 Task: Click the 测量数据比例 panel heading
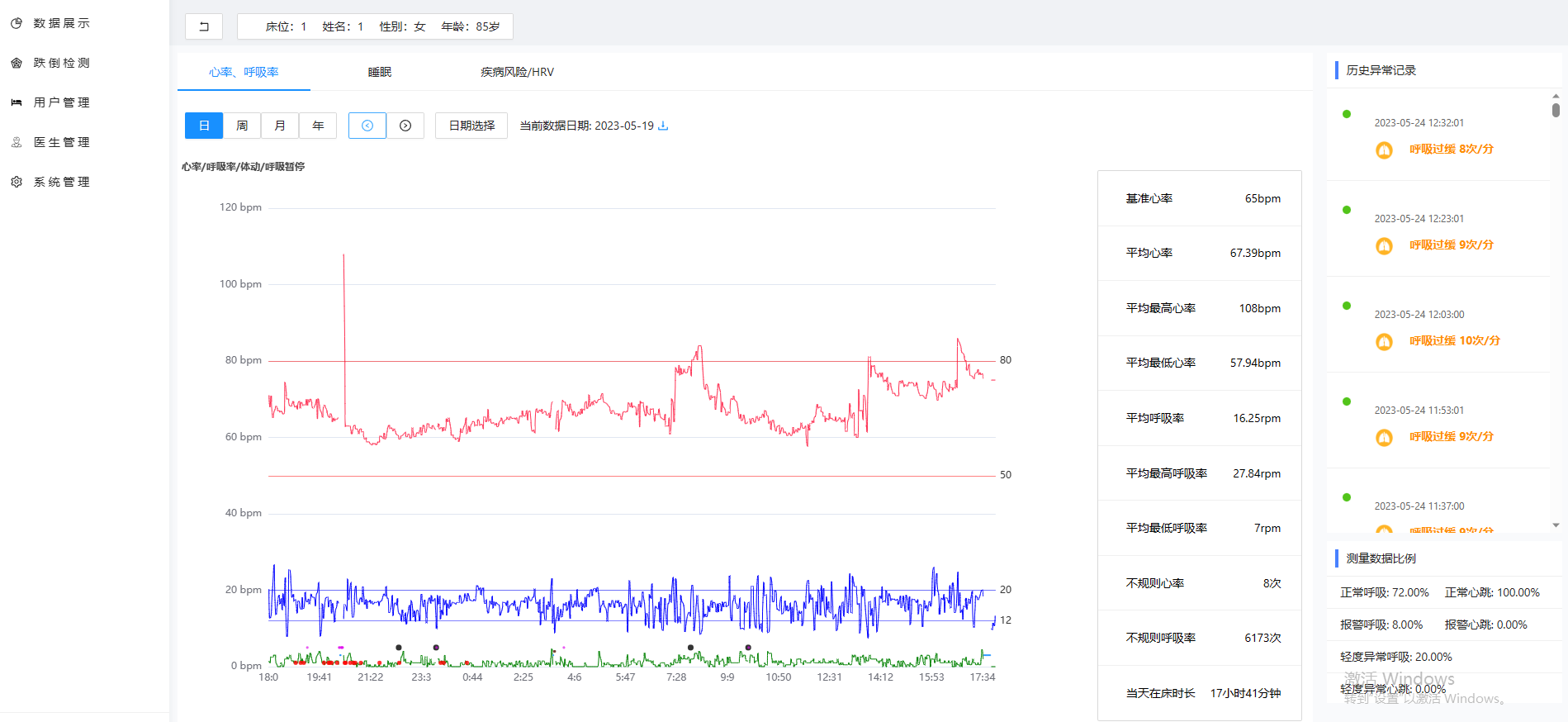tap(1381, 558)
